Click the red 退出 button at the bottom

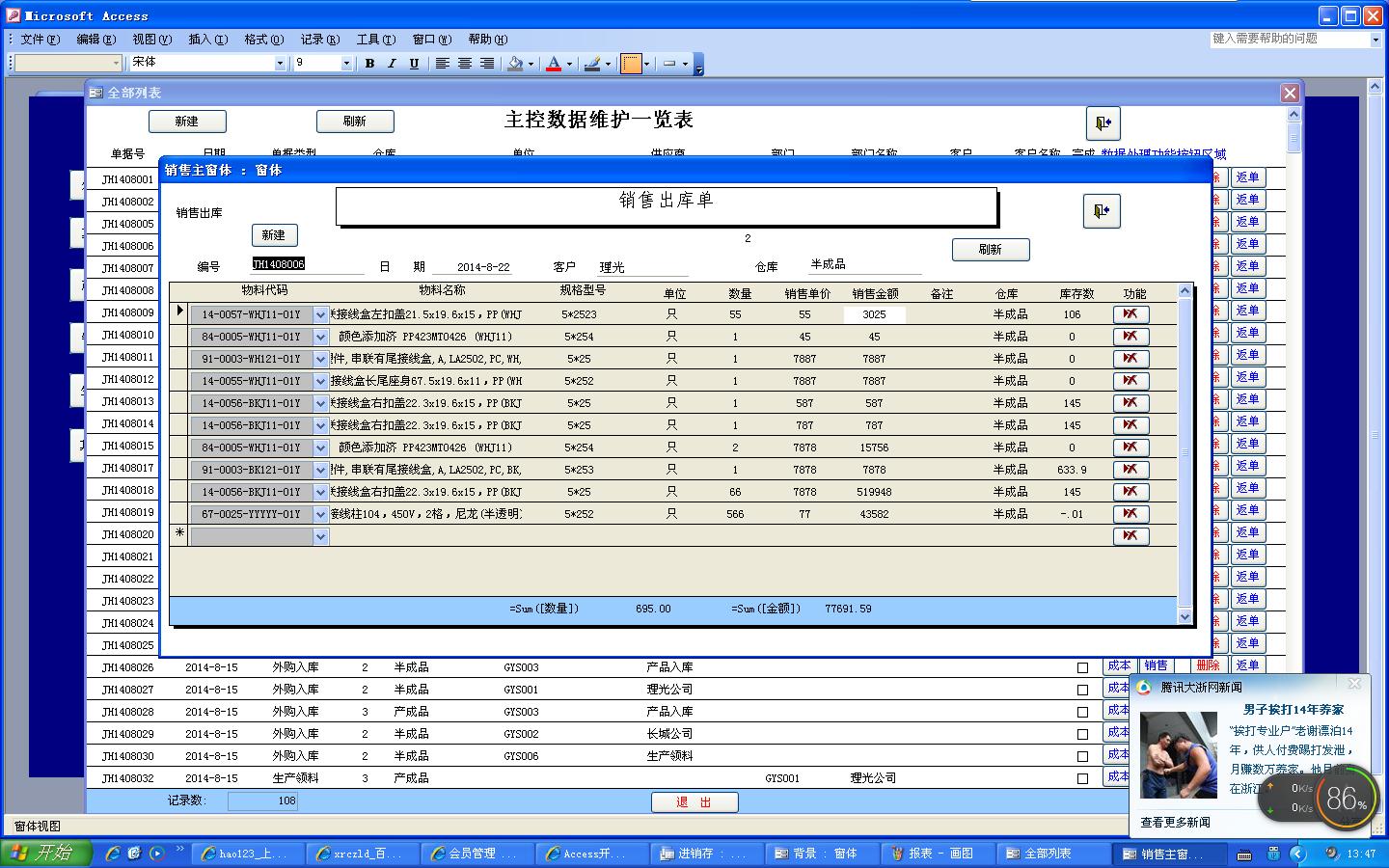[694, 802]
